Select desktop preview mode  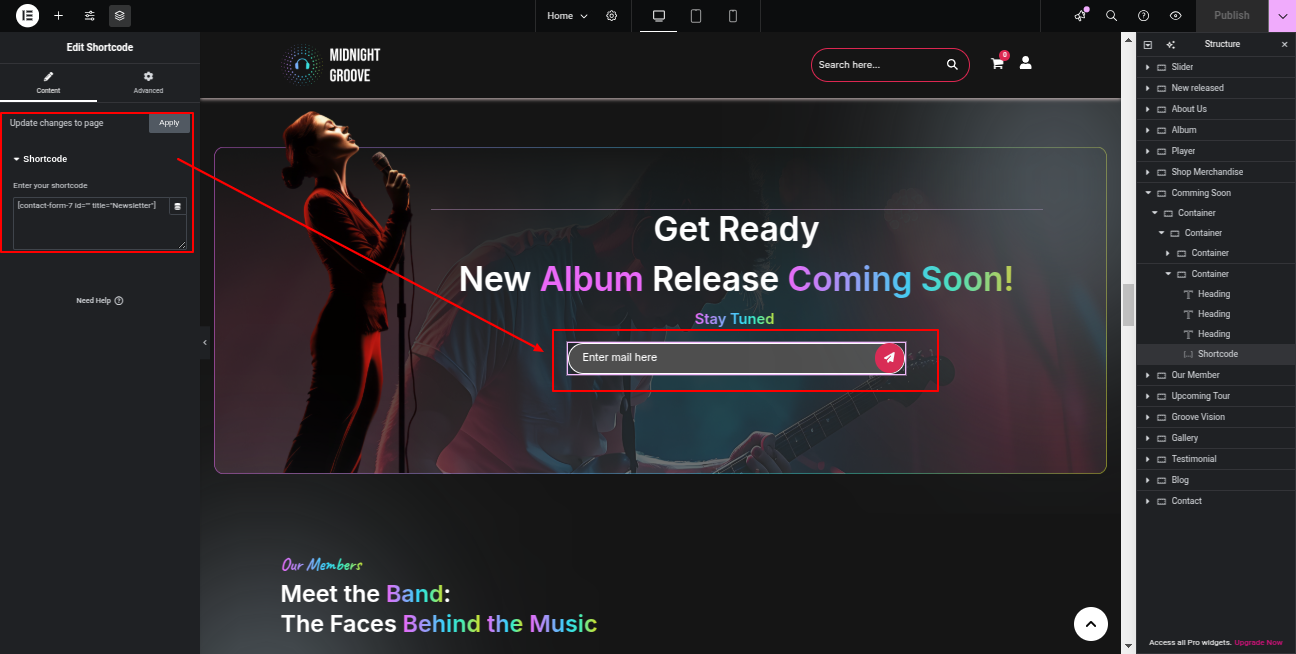pyautogui.click(x=659, y=16)
